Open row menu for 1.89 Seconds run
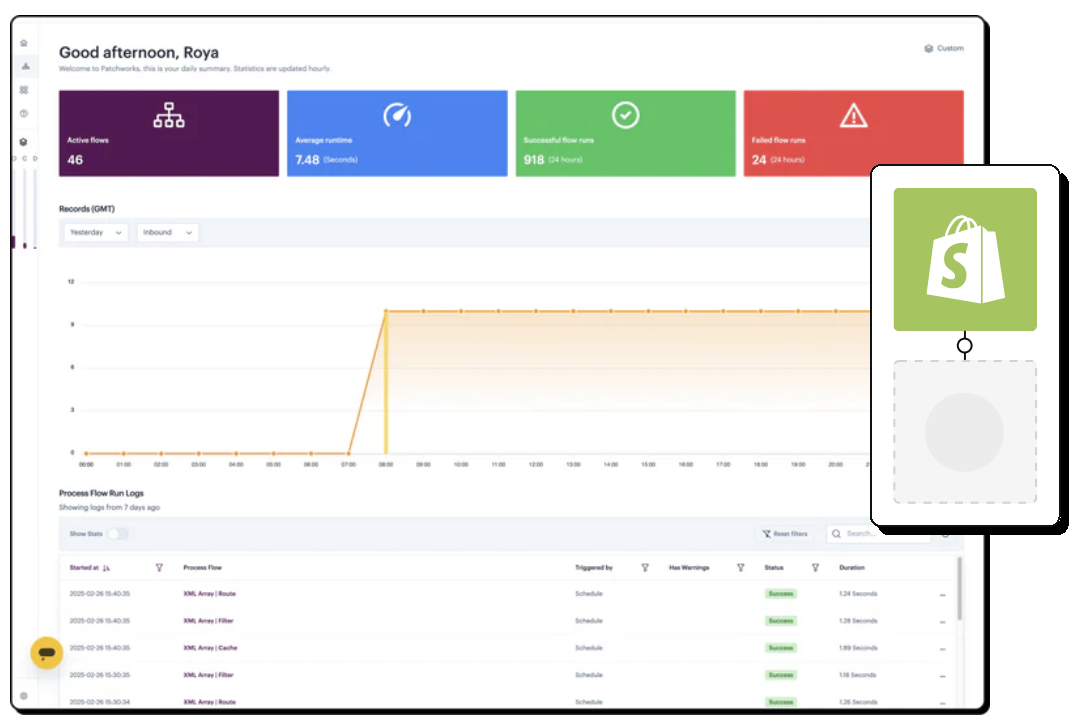The width and height of the screenshot is (1086, 728). click(943, 649)
